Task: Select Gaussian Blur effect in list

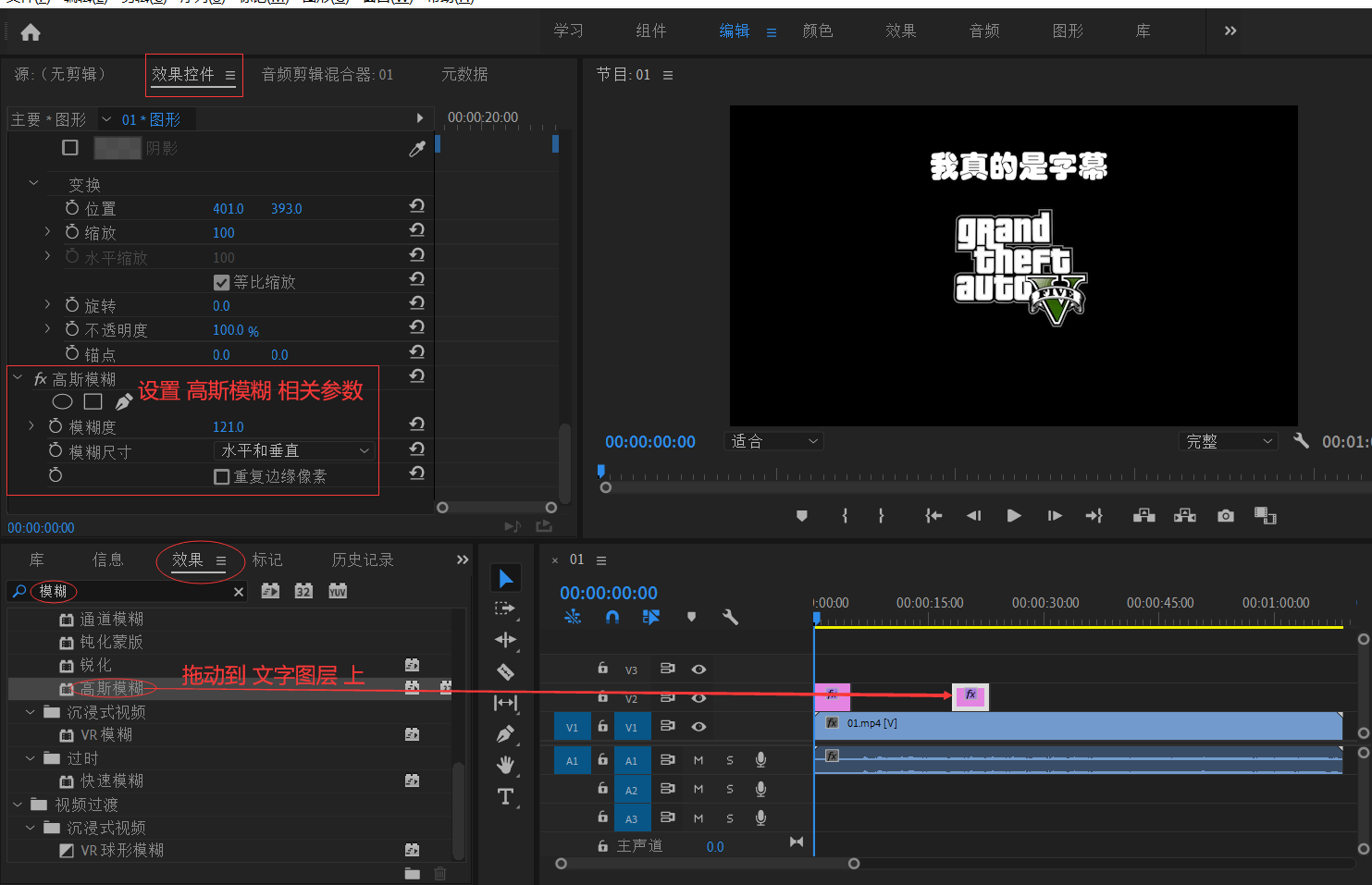Action: (x=112, y=689)
